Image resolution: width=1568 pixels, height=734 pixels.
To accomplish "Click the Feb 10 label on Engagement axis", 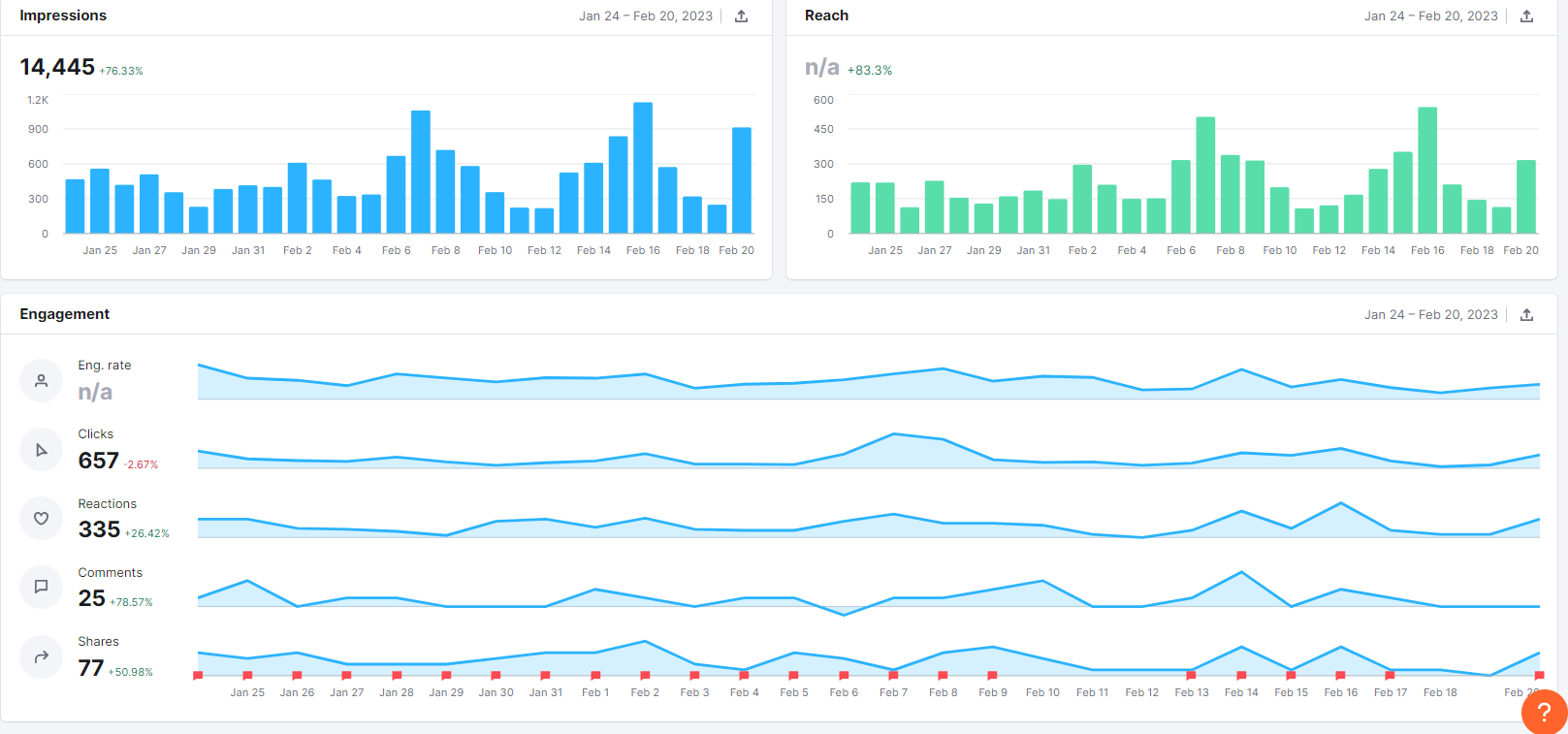I will point(1042,692).
